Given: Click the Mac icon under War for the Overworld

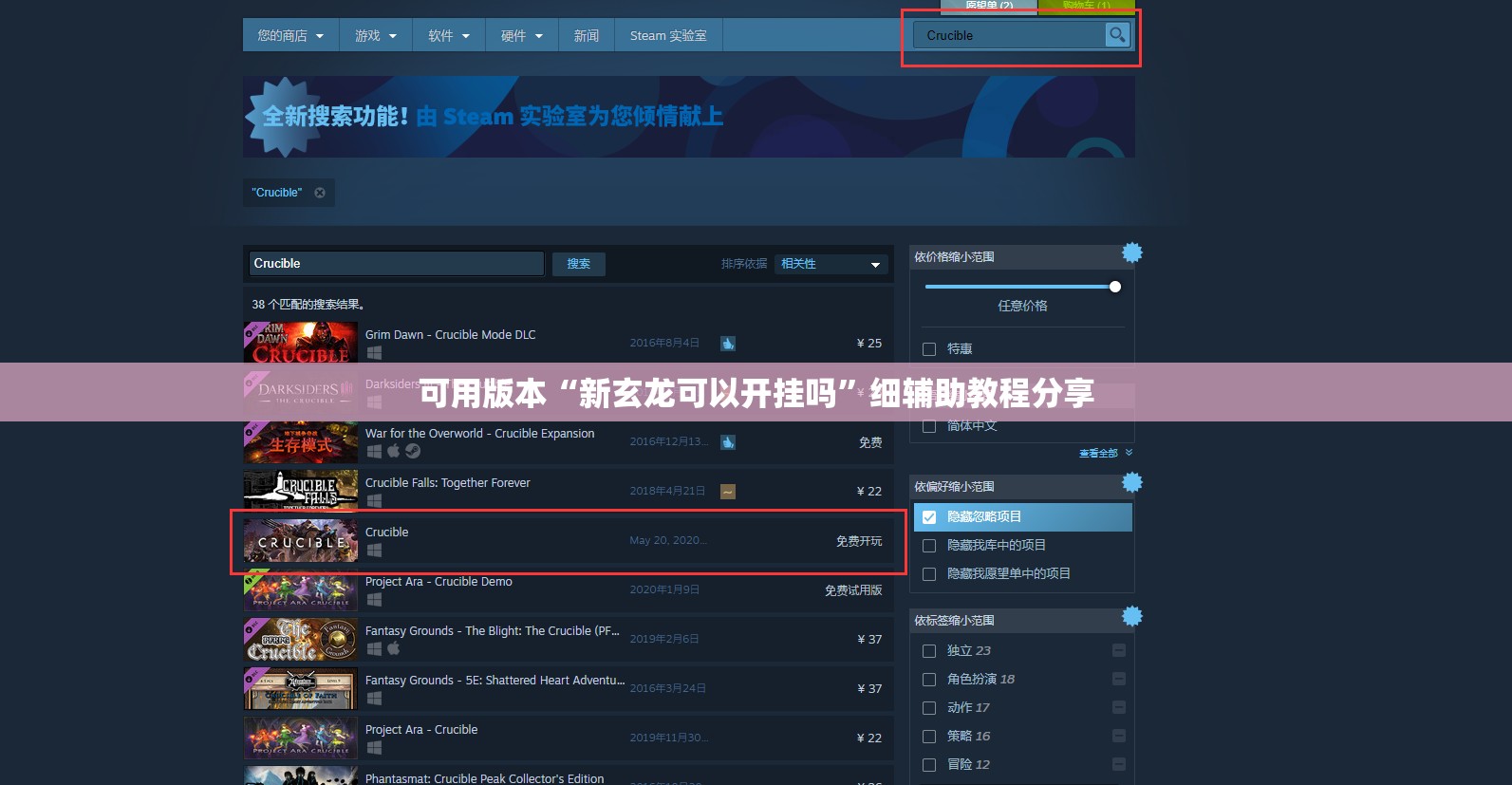Looking at the screenshot, I should pyautogui.click(x=394, y=451).
